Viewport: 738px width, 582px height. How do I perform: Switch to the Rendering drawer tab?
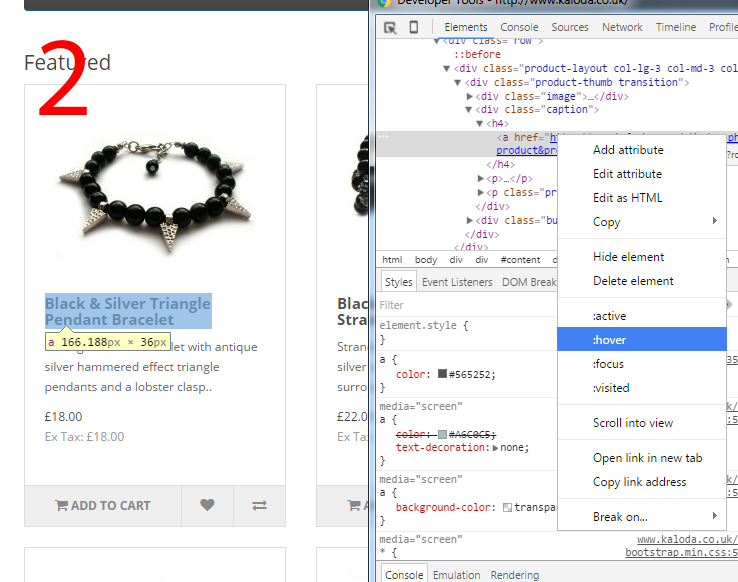[514, 575]
